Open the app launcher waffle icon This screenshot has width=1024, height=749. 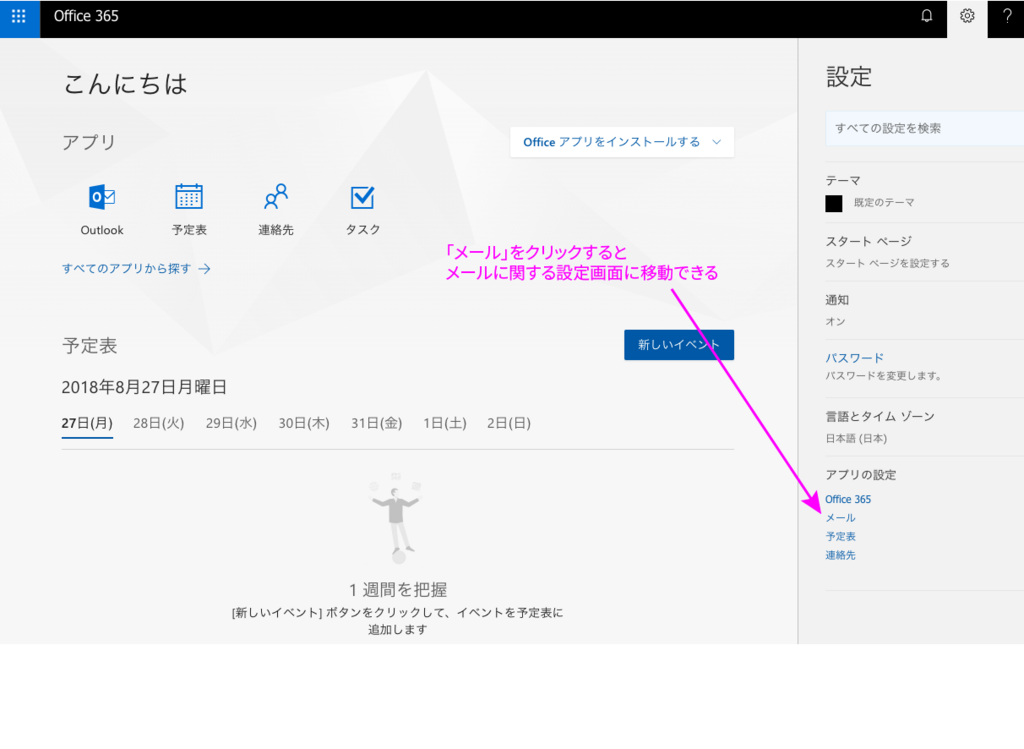tap(19, 16)
